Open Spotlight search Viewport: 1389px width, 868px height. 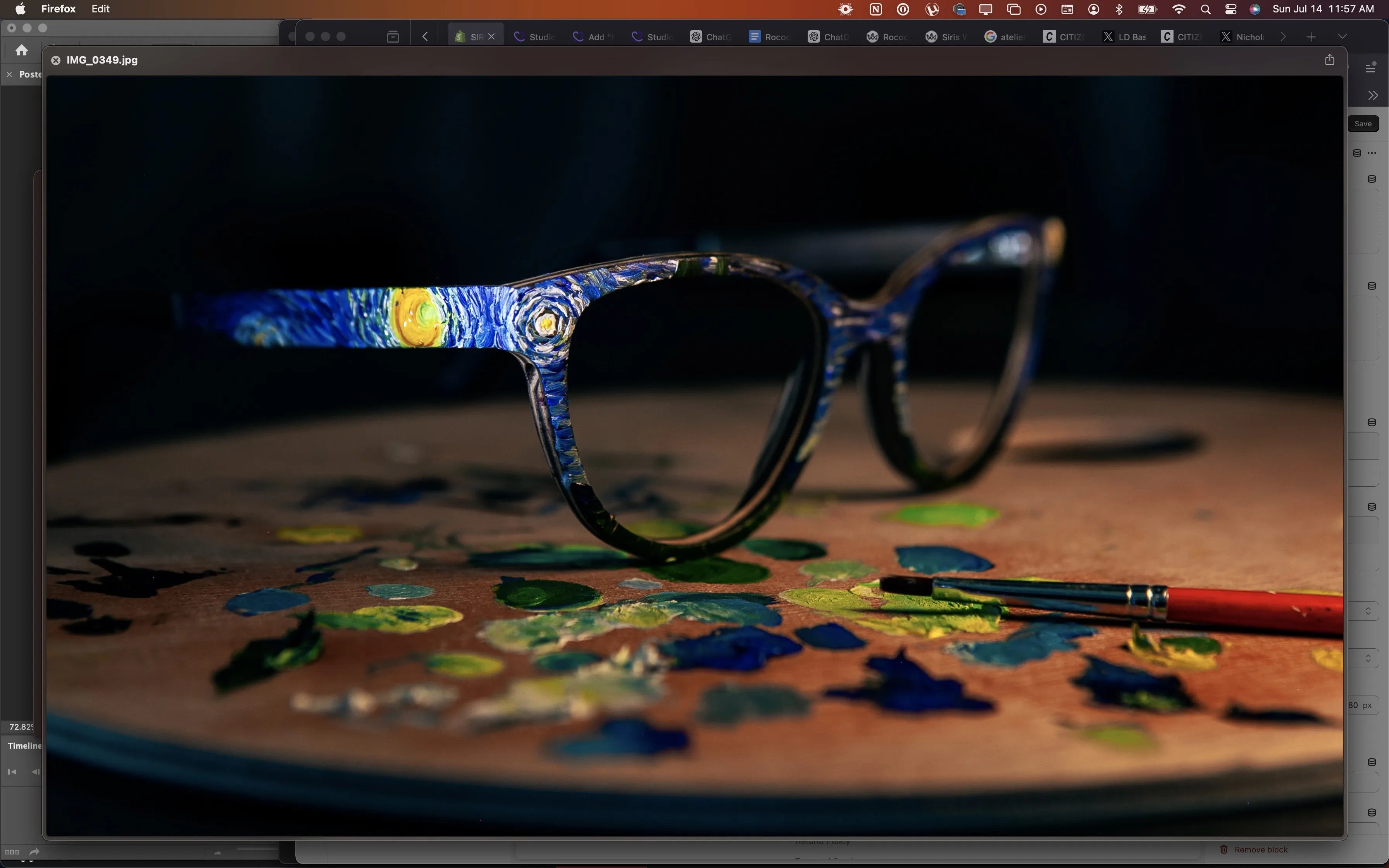click(1205, 9)
